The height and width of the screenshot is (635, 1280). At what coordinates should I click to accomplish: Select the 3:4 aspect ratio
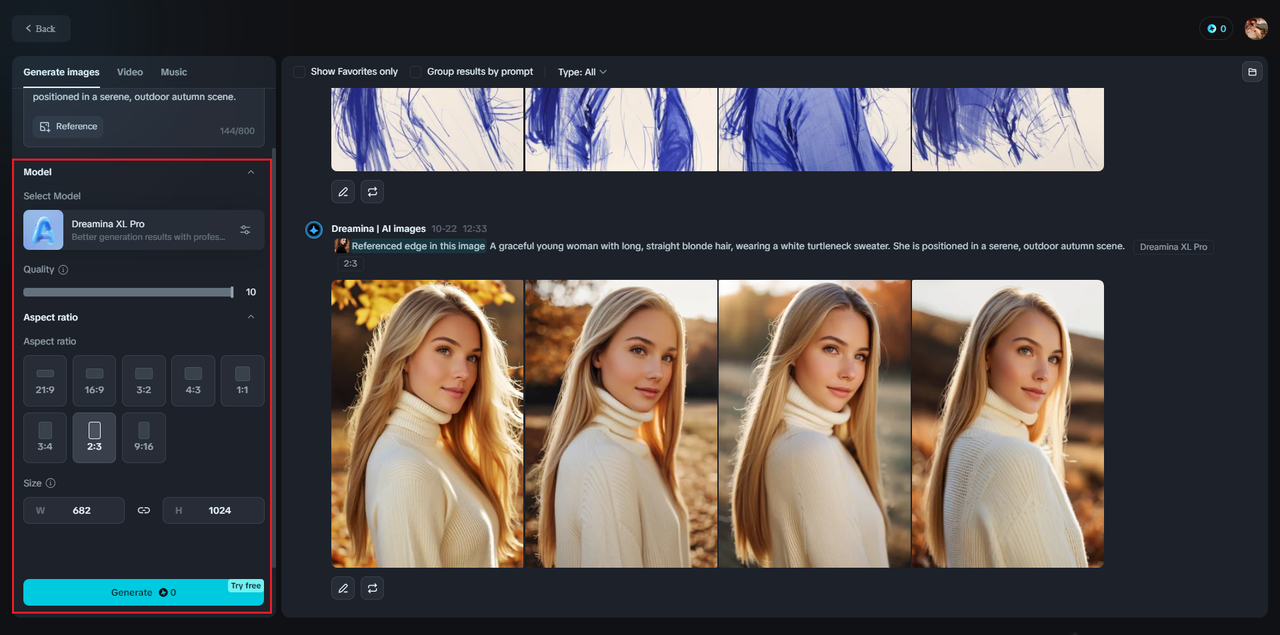(45, 438)
